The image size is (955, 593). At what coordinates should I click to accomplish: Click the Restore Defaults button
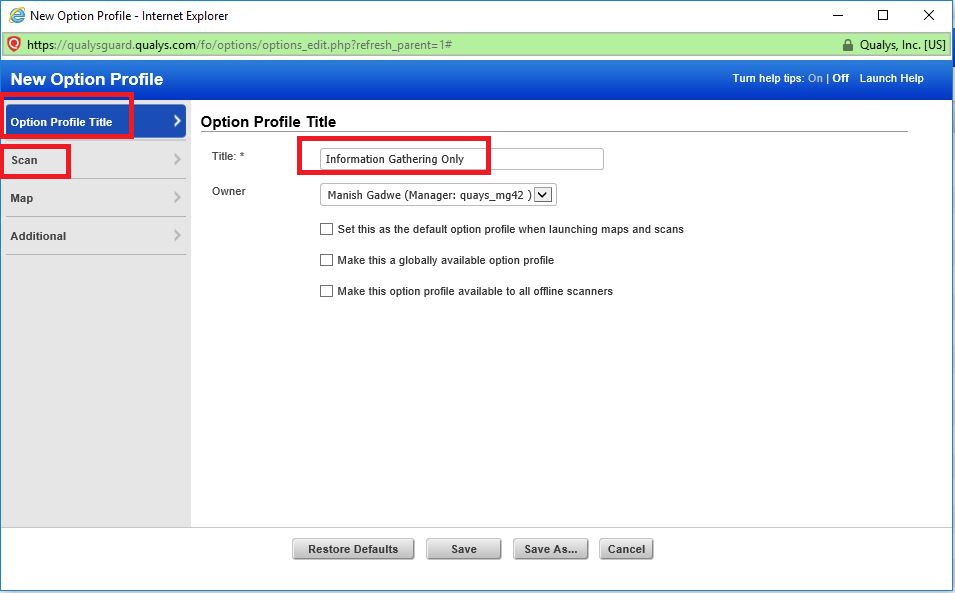pyautogui.click(x=353, y=548)
